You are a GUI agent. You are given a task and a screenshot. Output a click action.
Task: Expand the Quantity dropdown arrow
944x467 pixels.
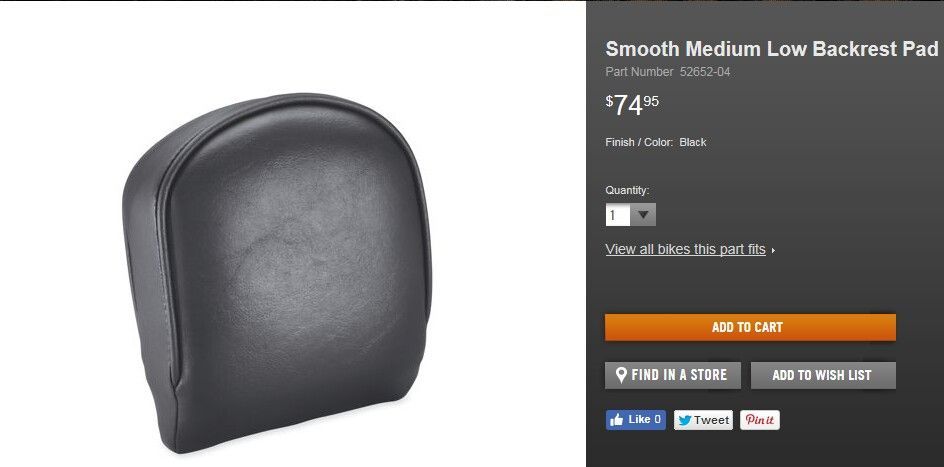click(x=643, y=215)
